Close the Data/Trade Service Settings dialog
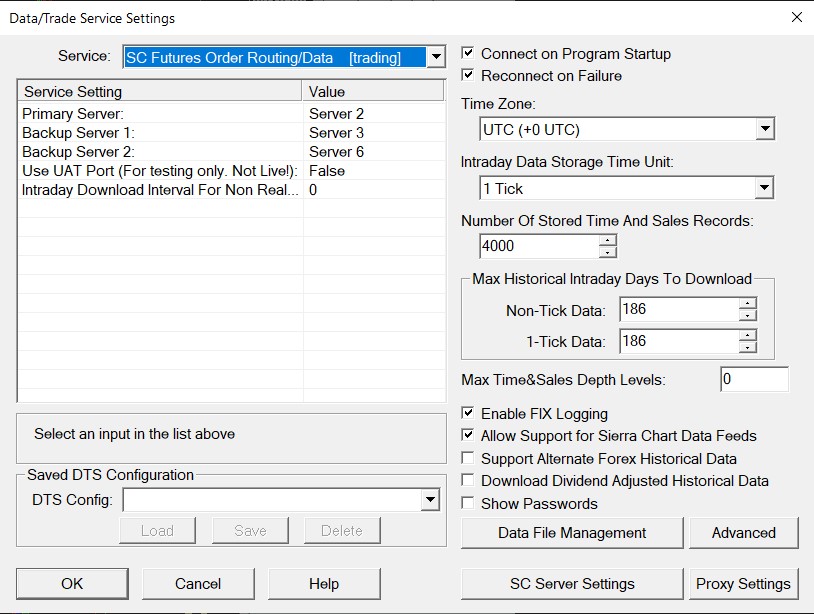The width and height of the screenshot is (814, 614). [797, 17]
